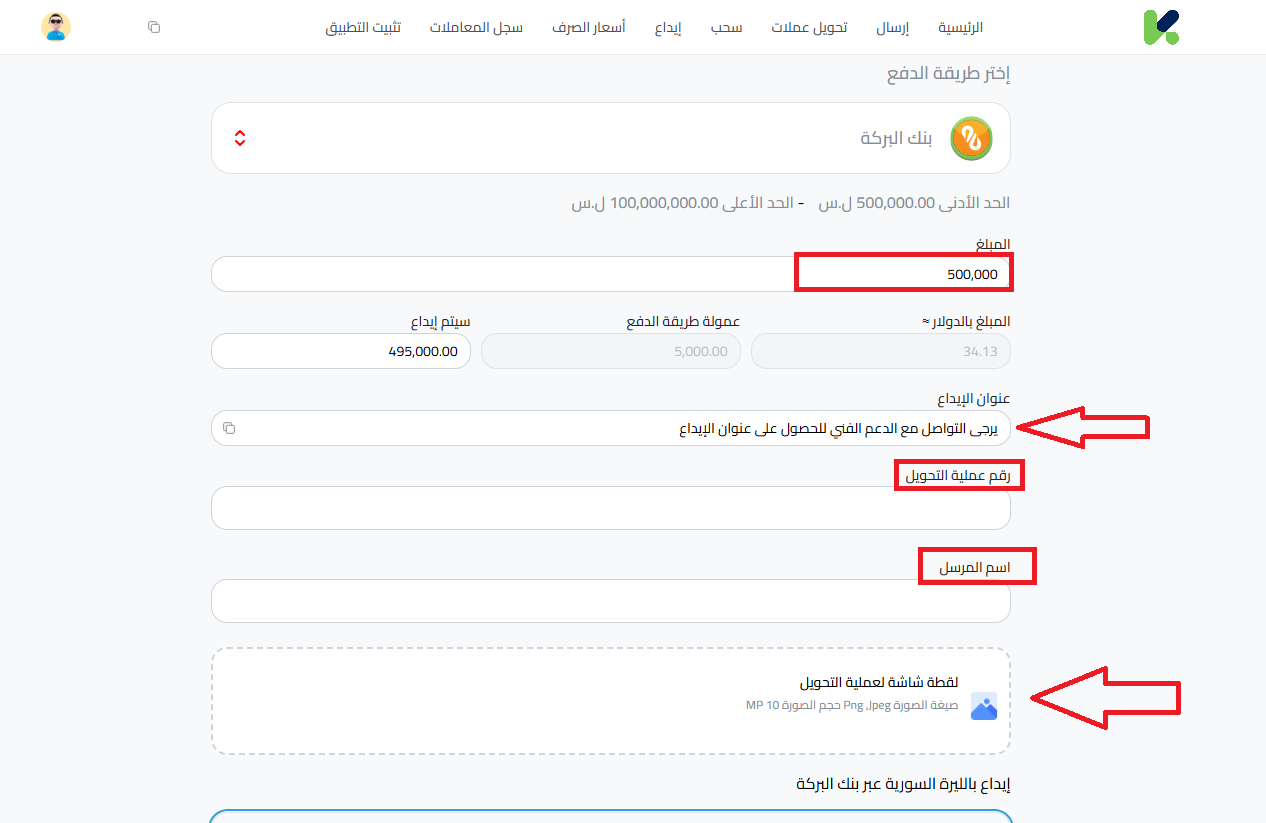Open the بنك البركة payment method dropdown

click(x=610, y=138)
